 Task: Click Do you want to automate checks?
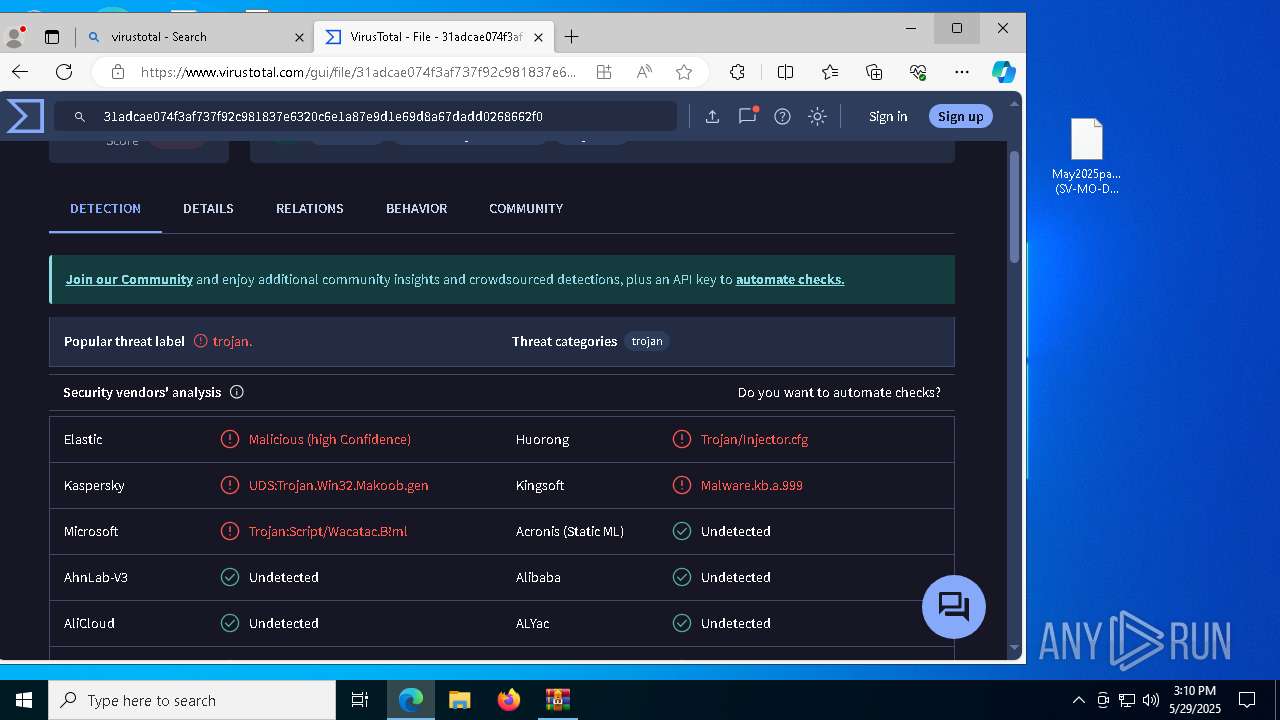(839, 393)
